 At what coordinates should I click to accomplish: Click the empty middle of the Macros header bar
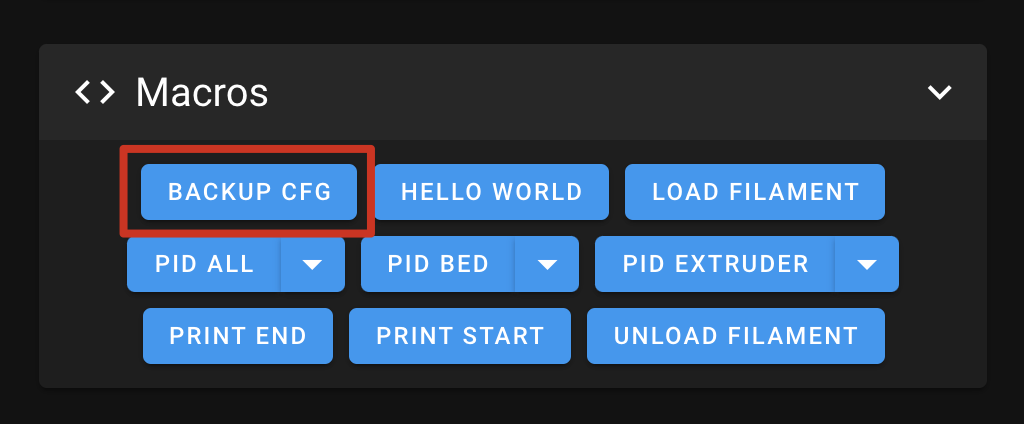point(600,93)
